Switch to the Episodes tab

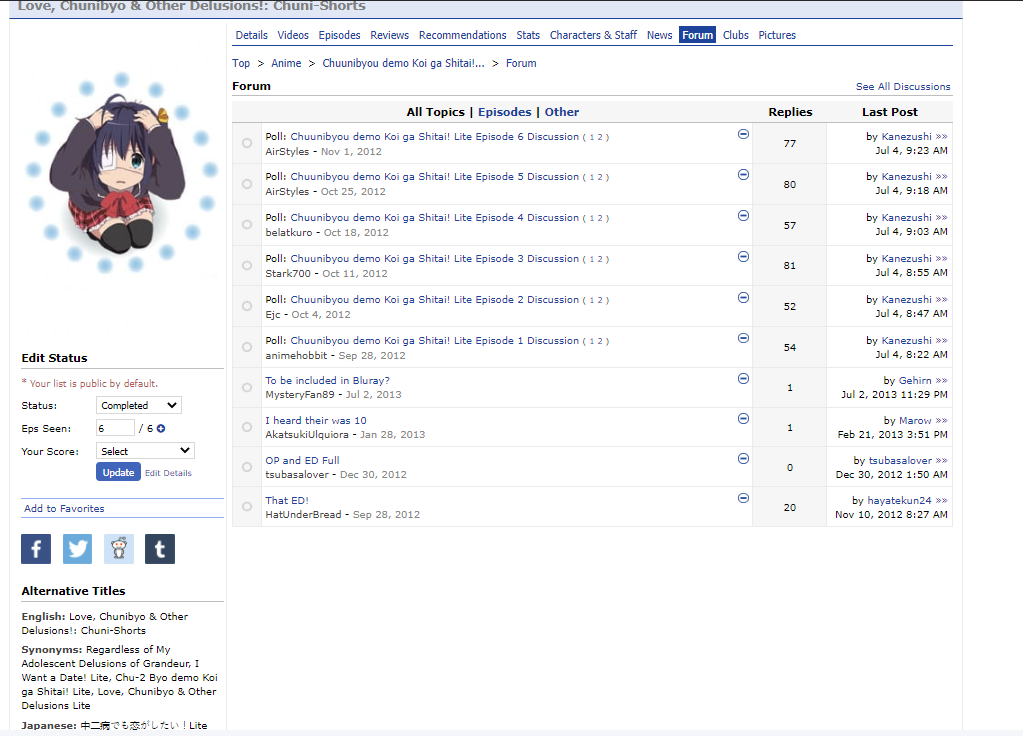(339, 35)
